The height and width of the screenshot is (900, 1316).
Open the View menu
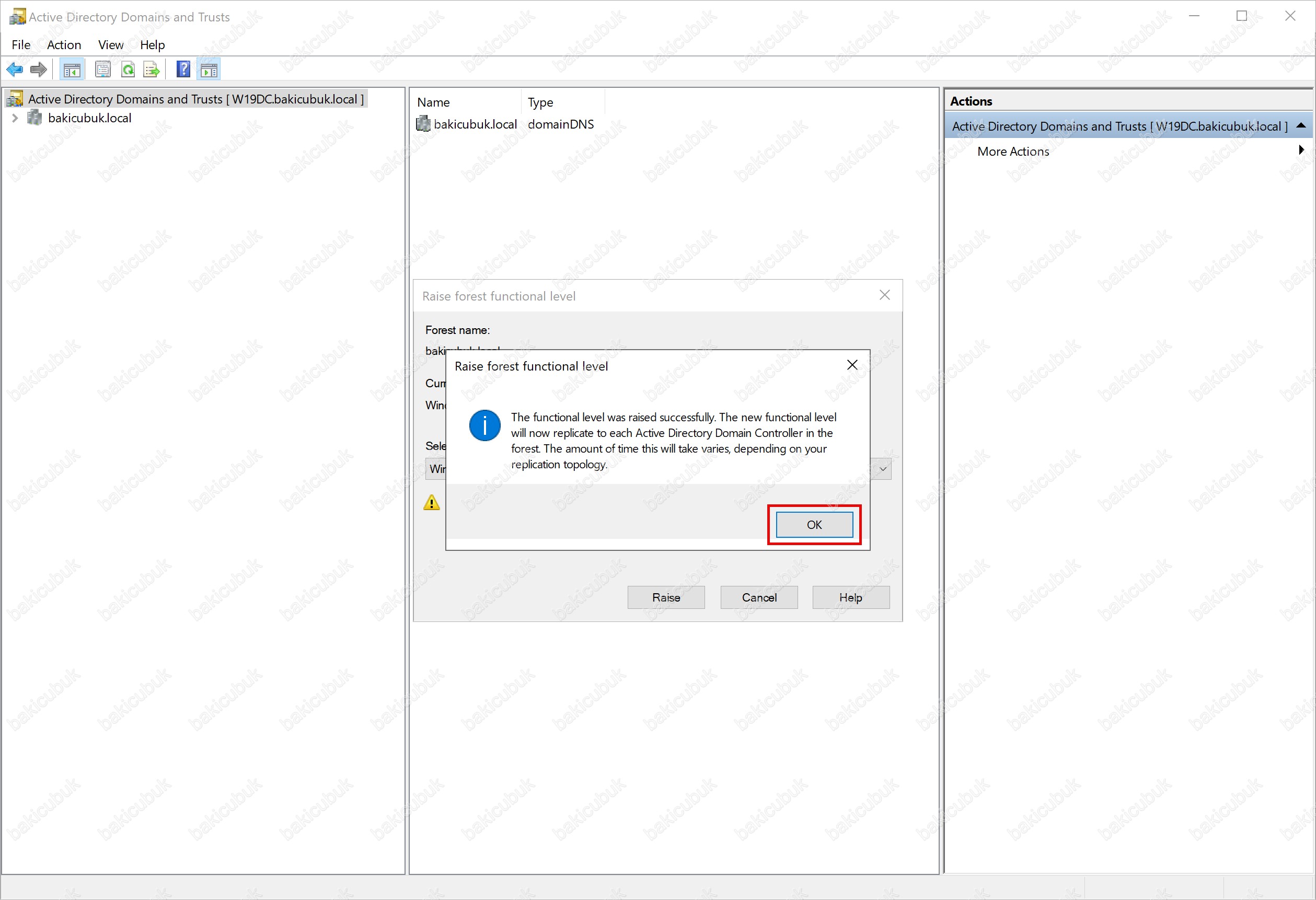[111, 45]
